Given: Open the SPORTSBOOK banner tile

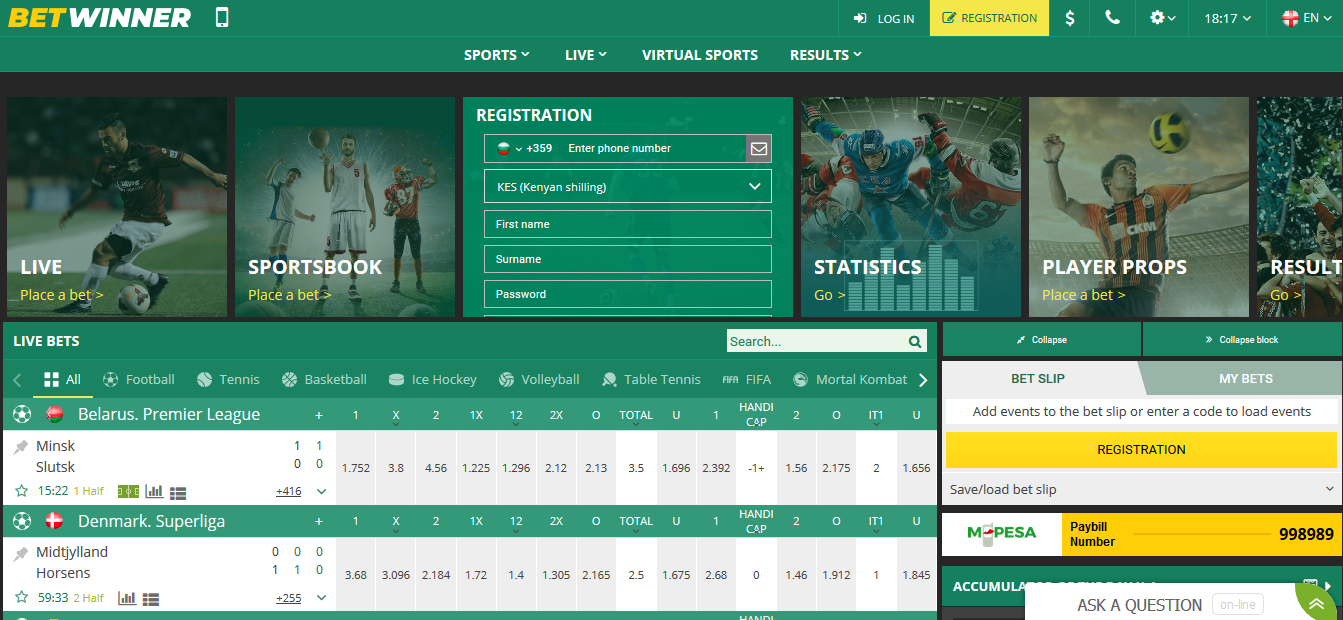Looking at the screenshot, I should tap(345, 207).
